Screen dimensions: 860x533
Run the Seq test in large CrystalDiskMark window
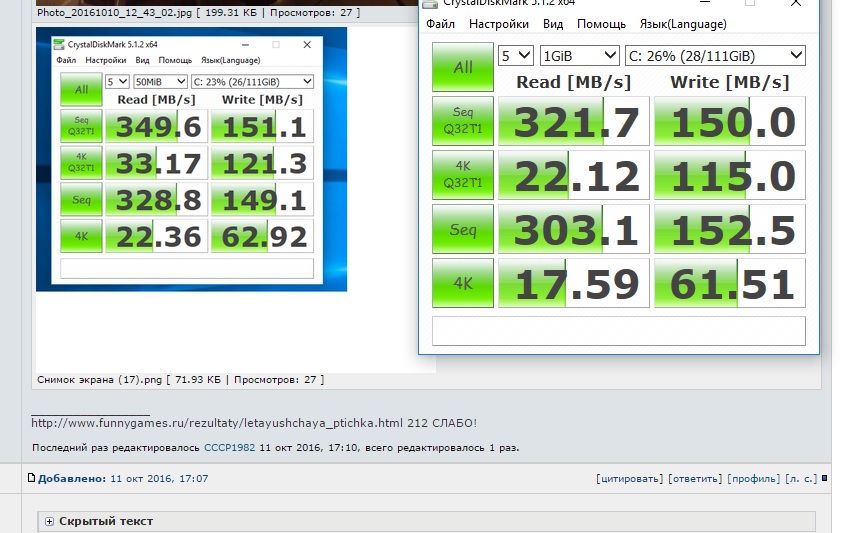[x=462, y=229]
